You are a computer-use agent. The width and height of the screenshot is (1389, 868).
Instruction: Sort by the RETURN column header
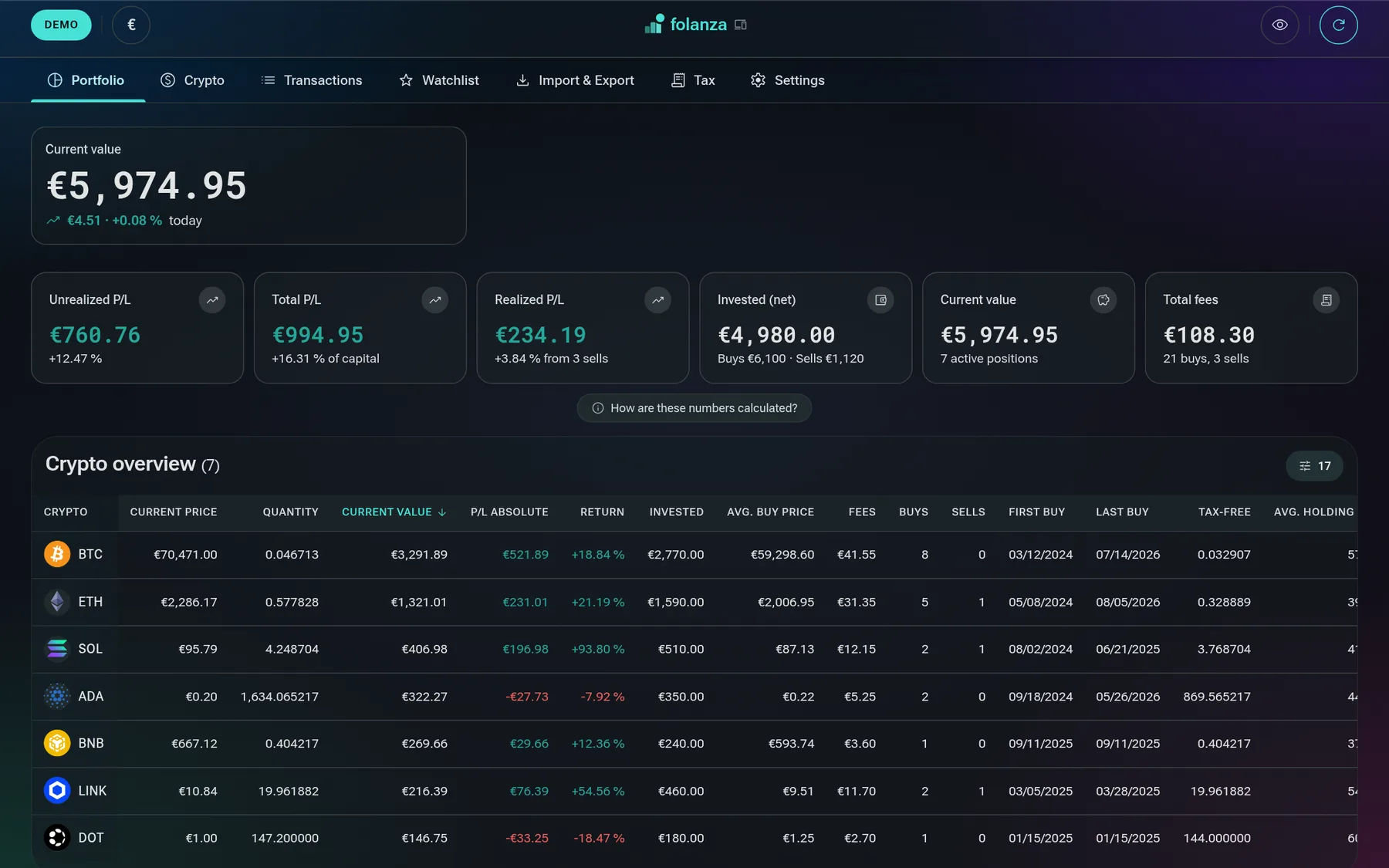(602, 512)
